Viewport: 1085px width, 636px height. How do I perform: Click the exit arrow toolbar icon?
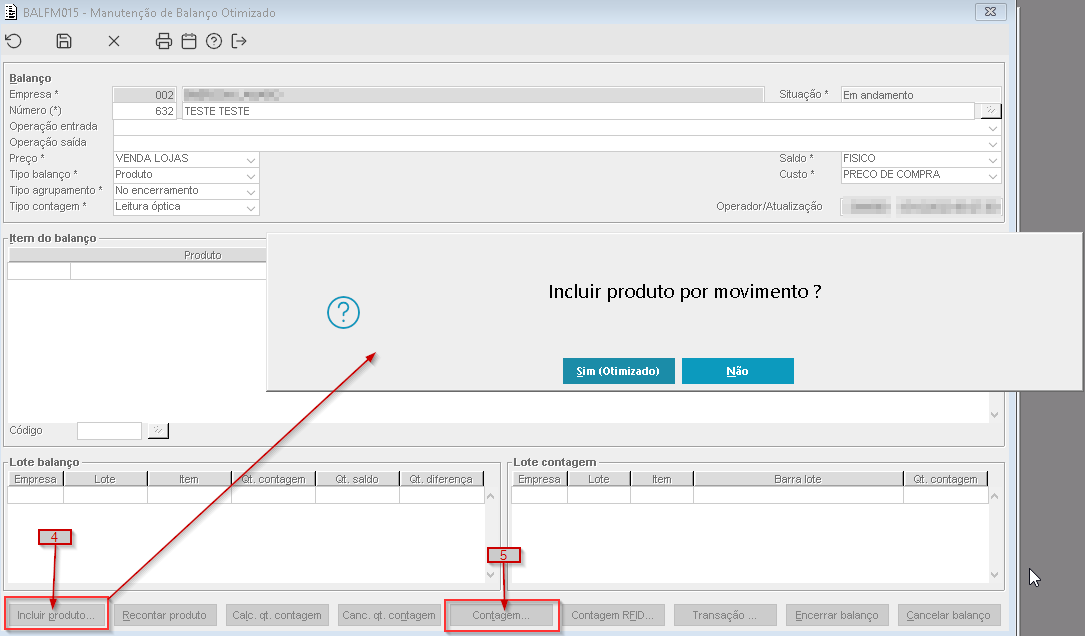point(239,42)
